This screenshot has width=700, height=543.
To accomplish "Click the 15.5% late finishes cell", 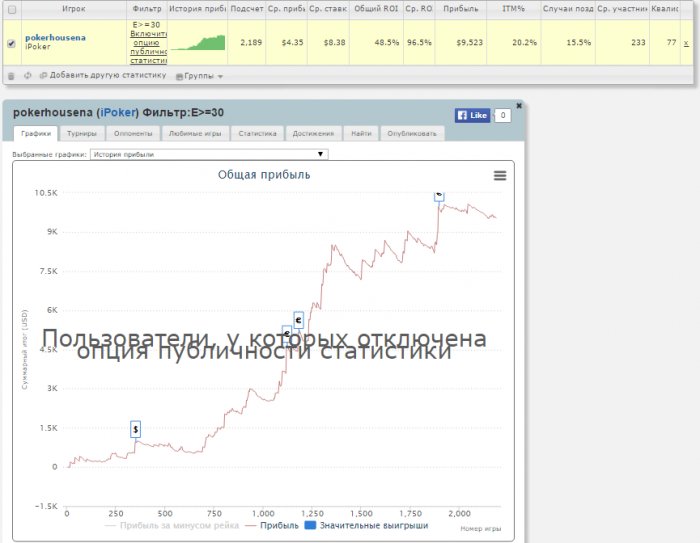I will pos(568,43).
